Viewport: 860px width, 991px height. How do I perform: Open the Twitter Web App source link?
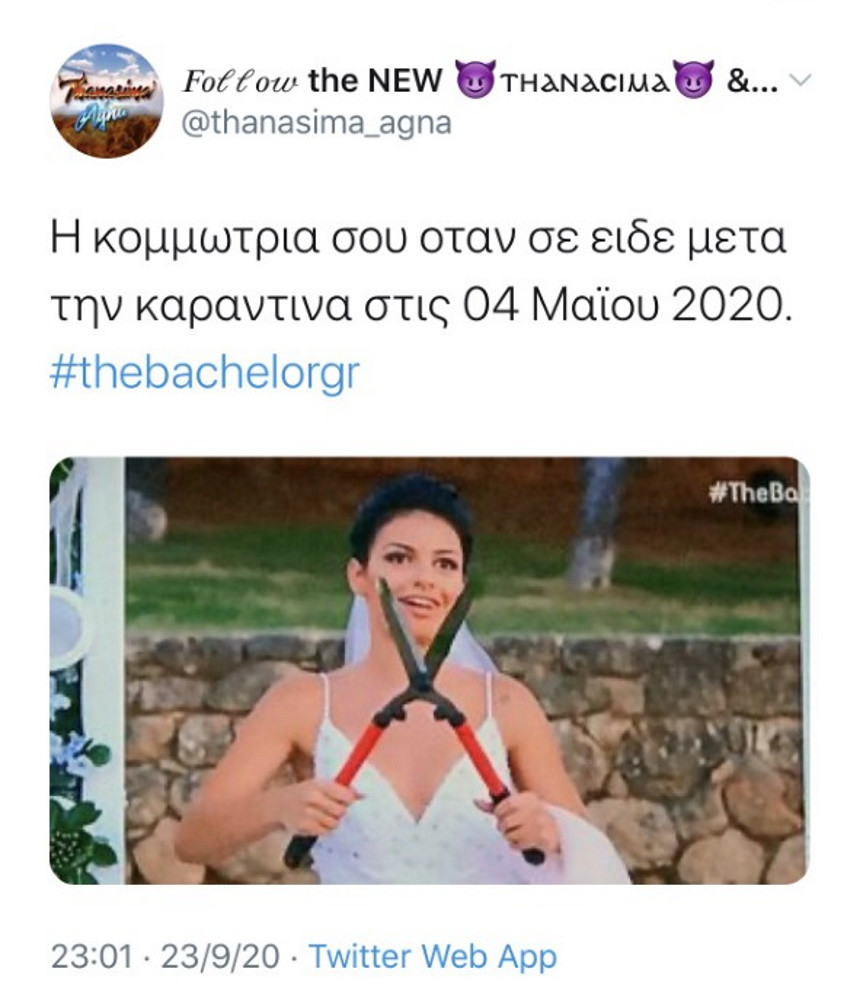pos(433,956)
